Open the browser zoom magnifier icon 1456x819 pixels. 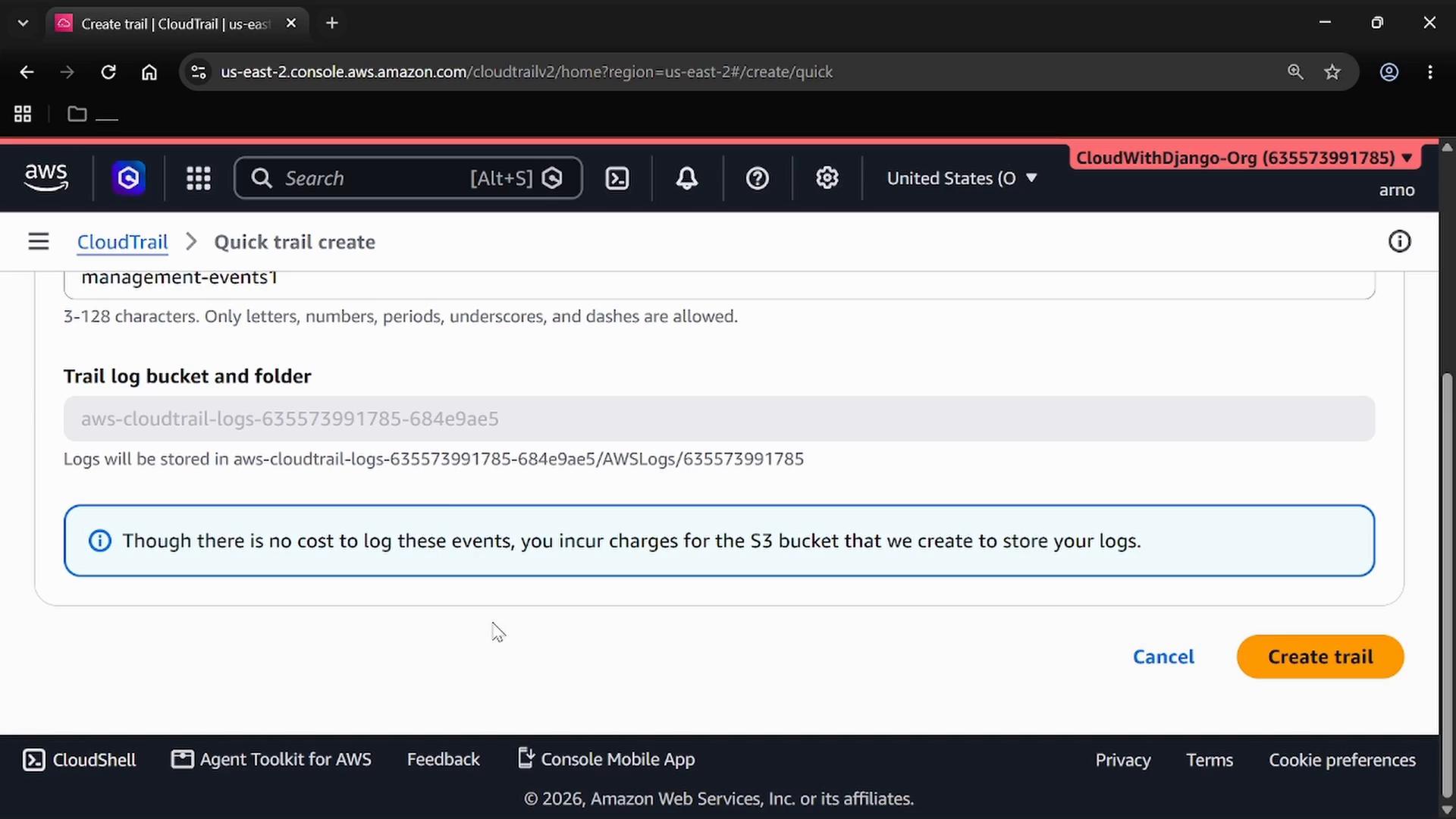coord(1295,72)
